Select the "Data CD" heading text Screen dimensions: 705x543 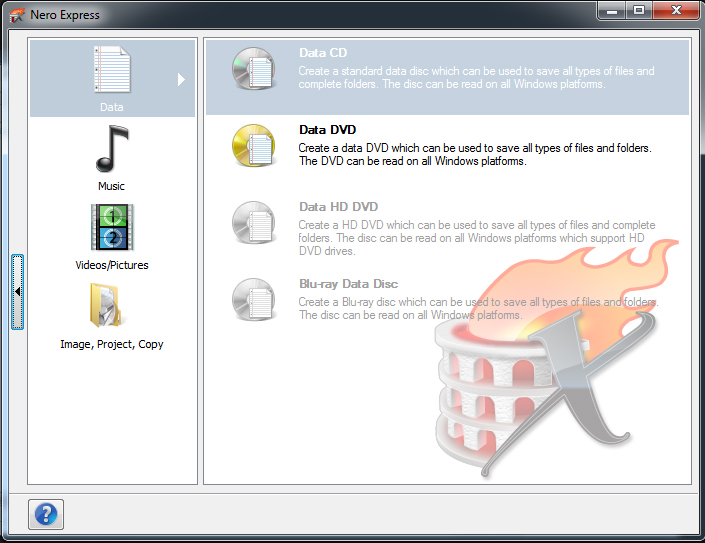coord(323,53)
